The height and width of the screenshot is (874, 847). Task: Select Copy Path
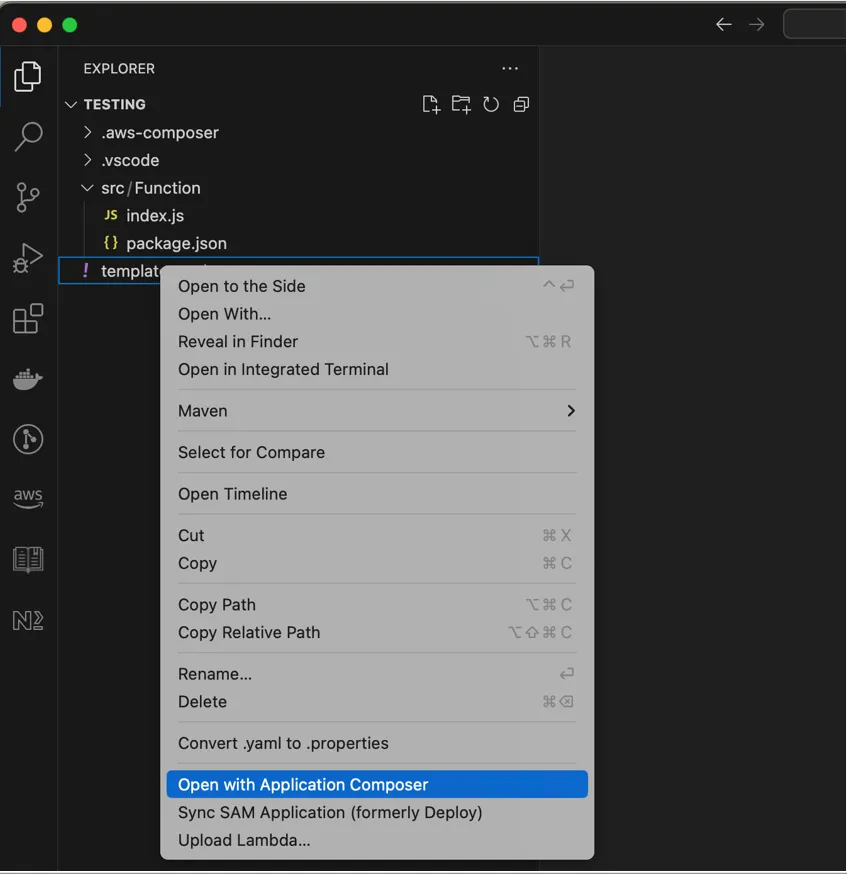(377, 605)
